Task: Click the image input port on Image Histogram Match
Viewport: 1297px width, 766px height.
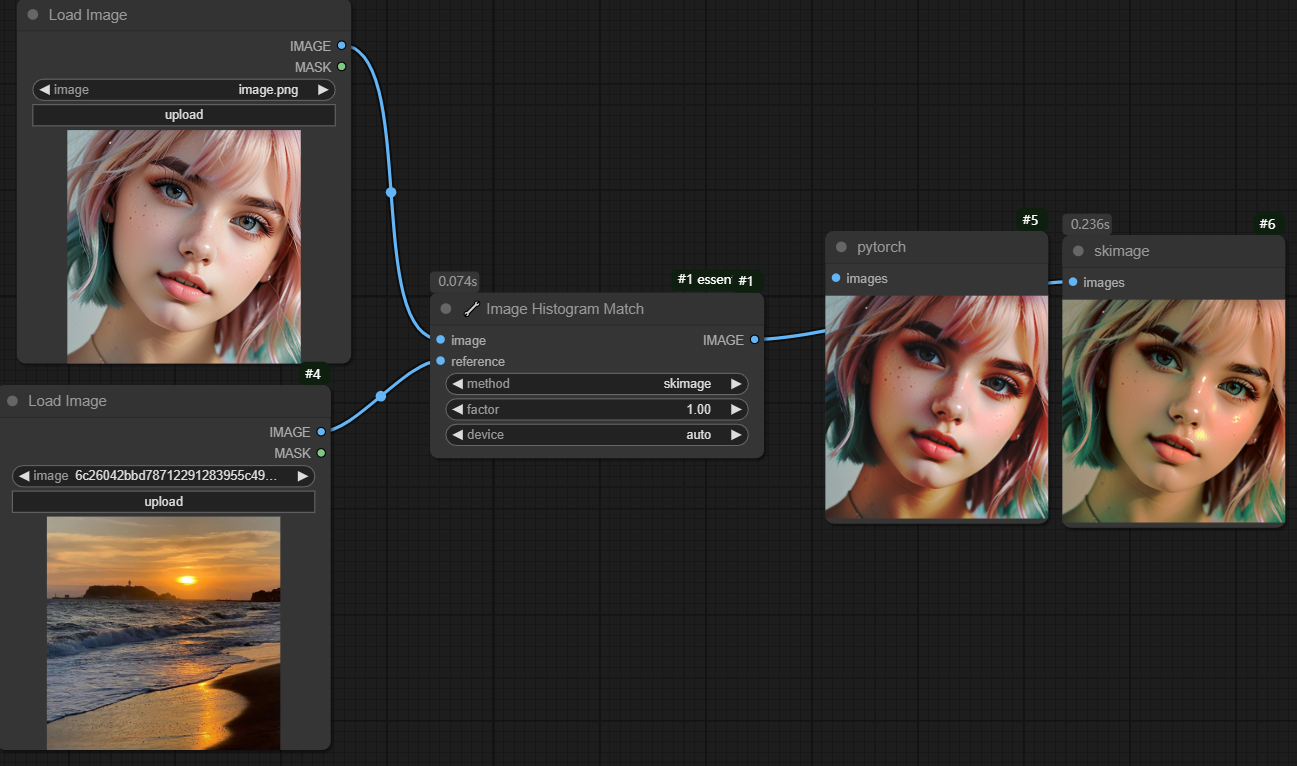Action: click(x=441, y=340)
